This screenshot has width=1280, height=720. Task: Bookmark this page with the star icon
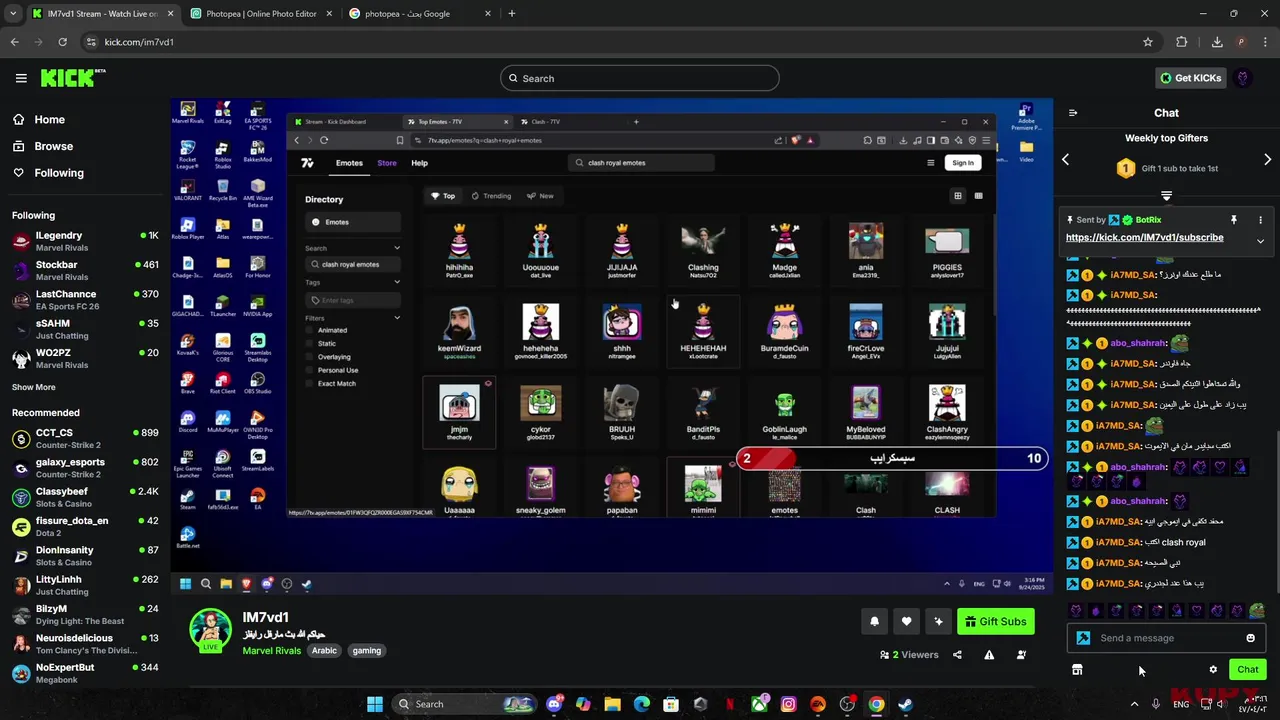point(1148,42)
